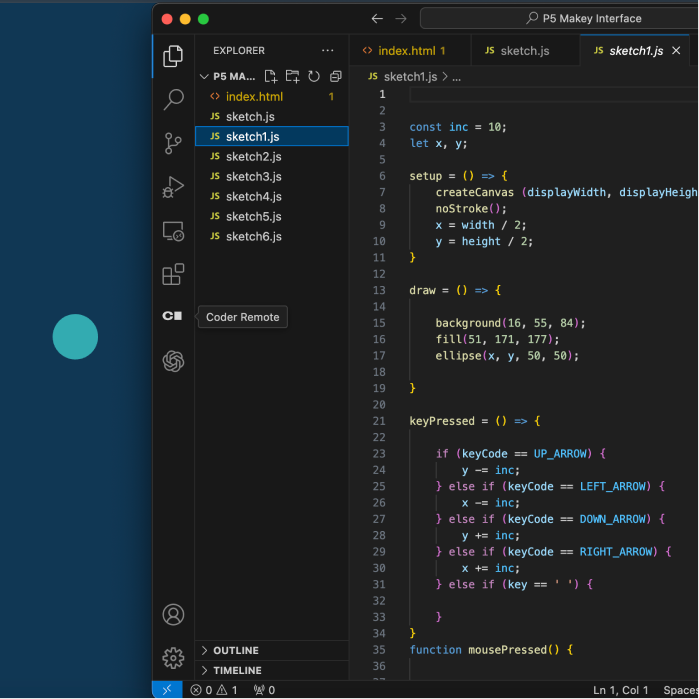
Task: Click the 'background(16, 55, 84);' line
Action: 510,323
